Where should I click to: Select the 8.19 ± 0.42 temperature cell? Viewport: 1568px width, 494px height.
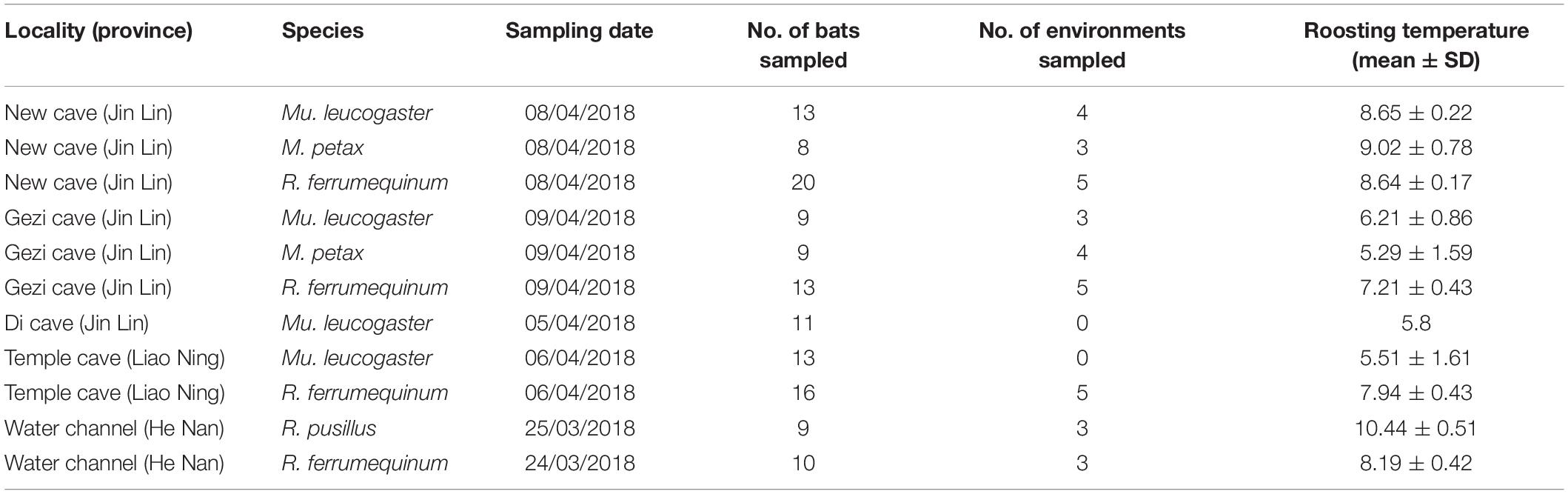(1415, 463)
